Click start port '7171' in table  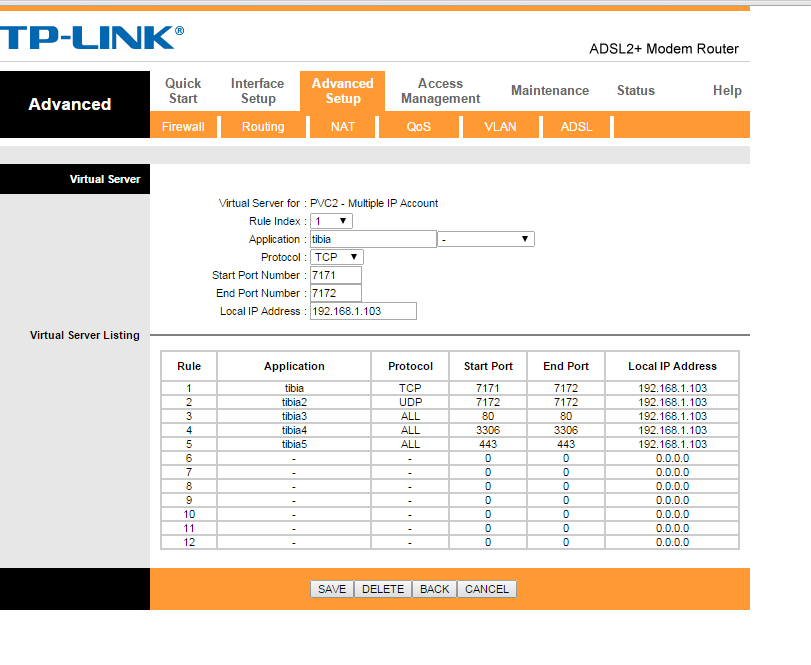[488, 388]
